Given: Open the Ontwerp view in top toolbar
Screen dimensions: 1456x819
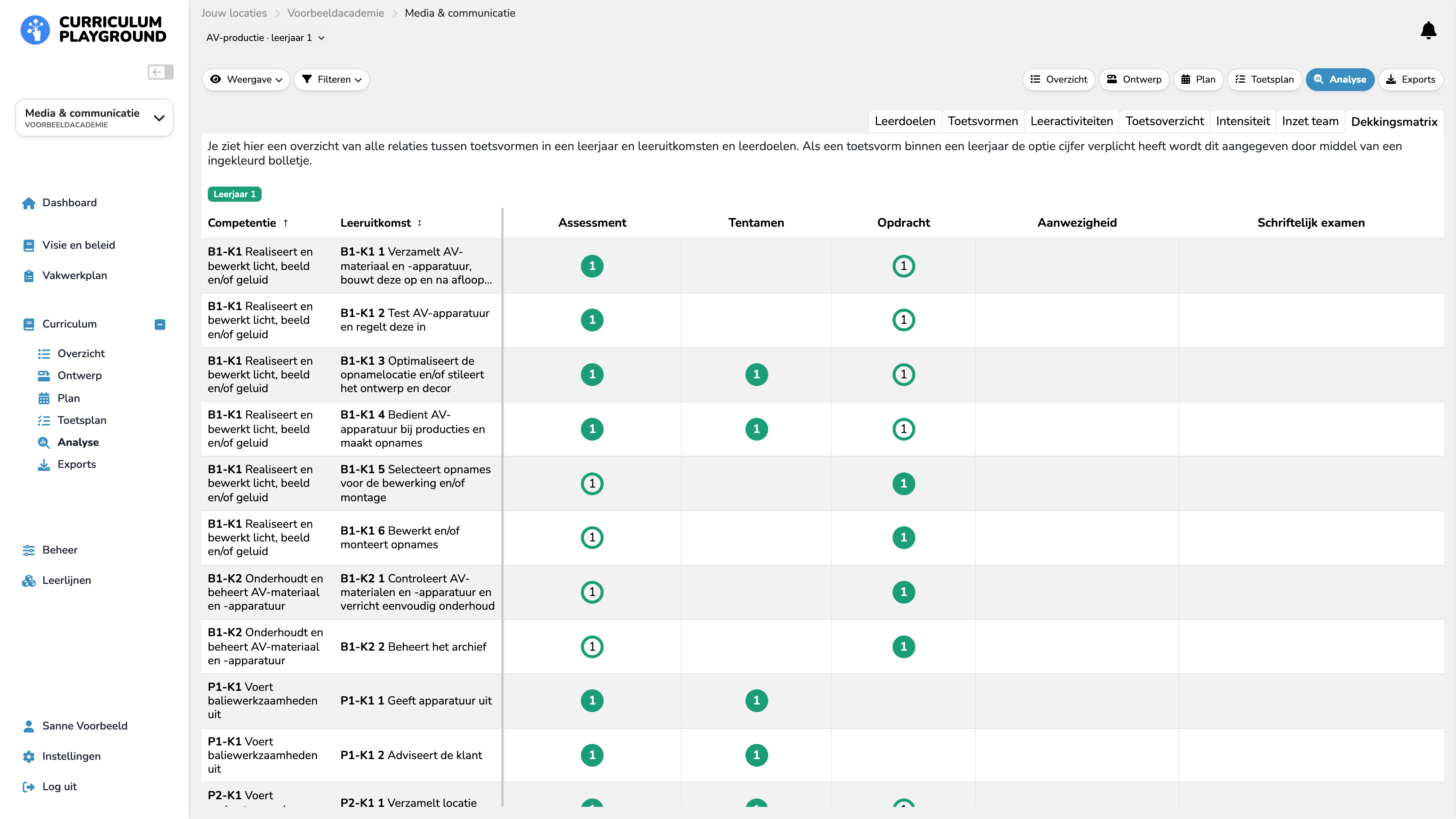Looking at the screenshot, I should [1134, 79].
